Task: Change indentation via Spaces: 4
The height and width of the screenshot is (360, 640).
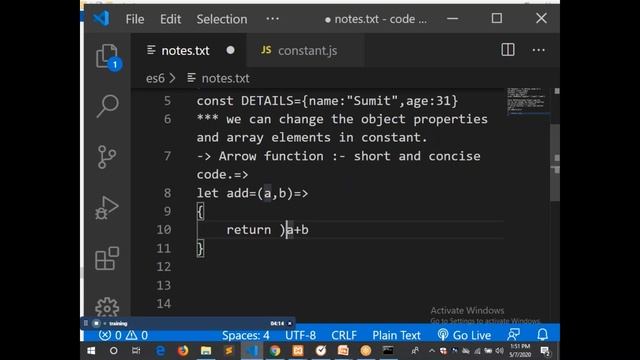Action: click(x=246, y=336)
